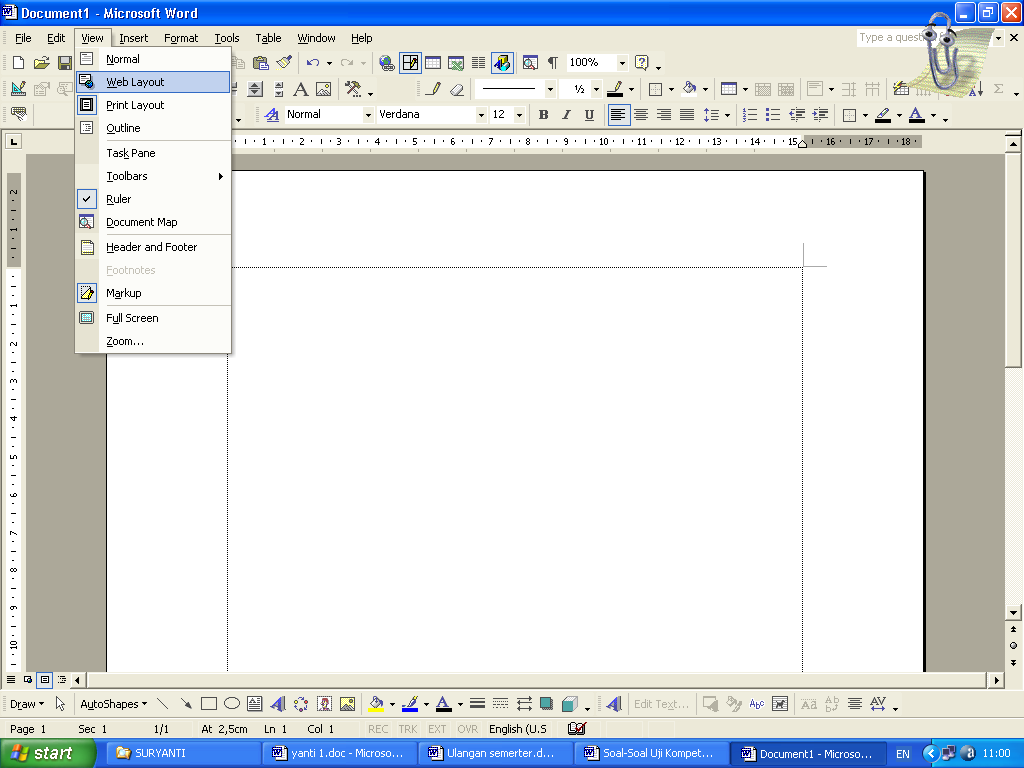This screenshot has height=768, width=1024.
Task: Click the Drawing toolbar toggle icon
Action: point(502,63)
